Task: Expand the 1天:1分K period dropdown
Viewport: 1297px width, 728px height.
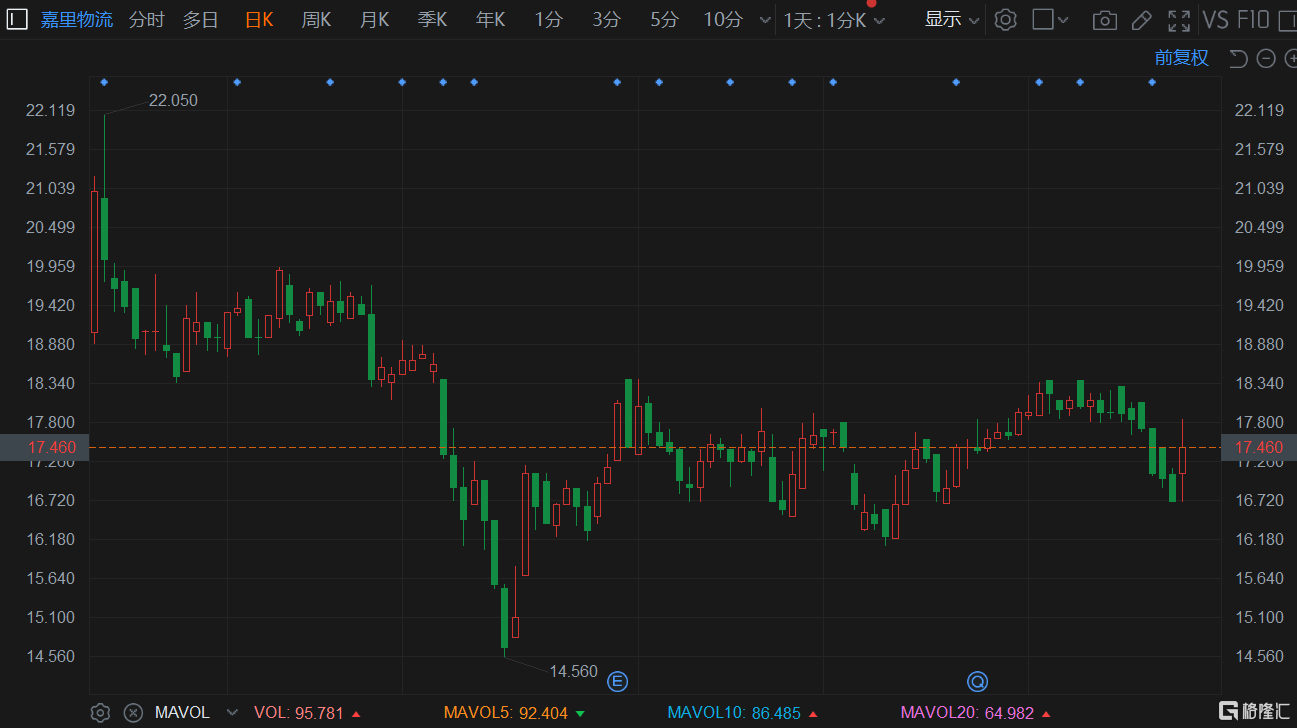Action: coord(834,19)
